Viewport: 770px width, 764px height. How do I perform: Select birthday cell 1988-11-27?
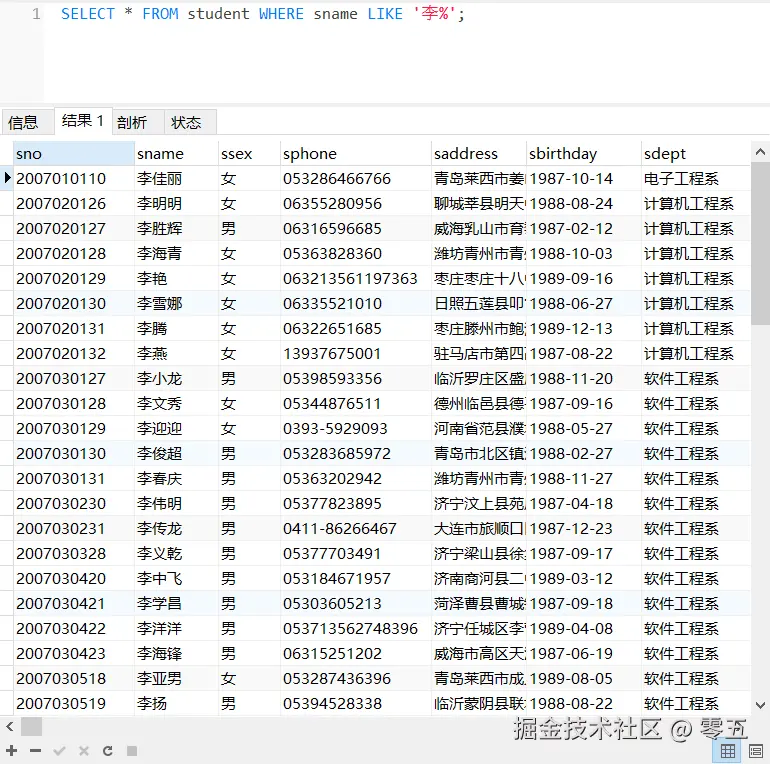(x=584, y=479)
